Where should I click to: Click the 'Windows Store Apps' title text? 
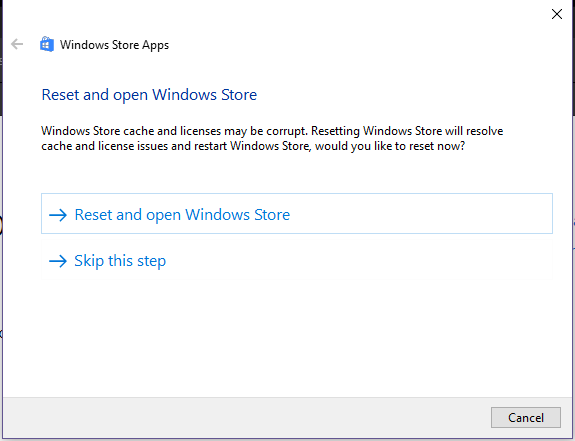[114, 45]
